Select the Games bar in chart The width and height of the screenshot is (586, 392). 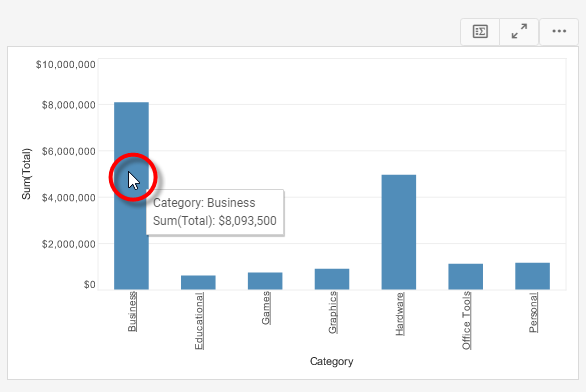coord(265,281)
